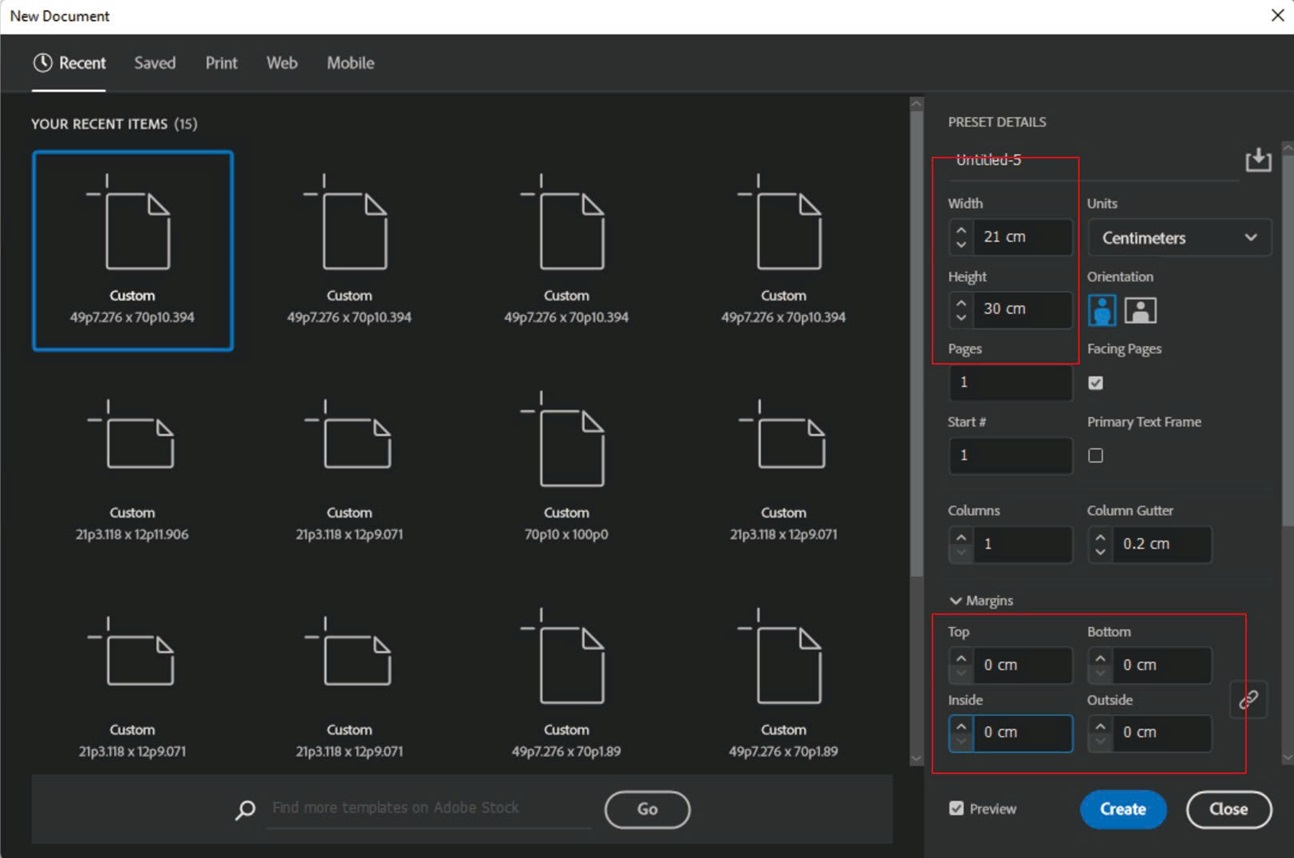Increase Bottom margin with up arrow

[x=1100, y=658]
